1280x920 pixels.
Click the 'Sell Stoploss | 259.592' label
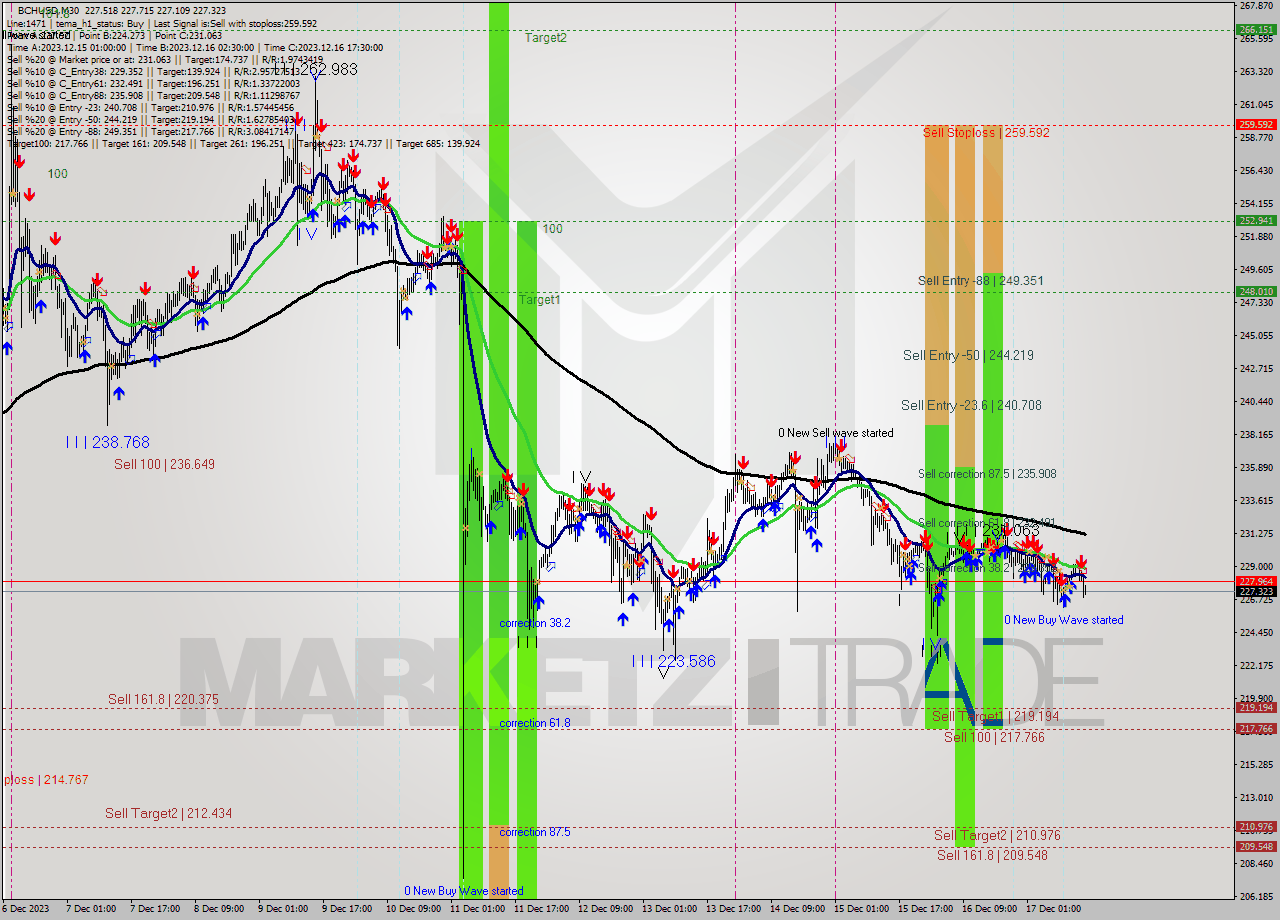pyautogui.click(x=986, y=132)
